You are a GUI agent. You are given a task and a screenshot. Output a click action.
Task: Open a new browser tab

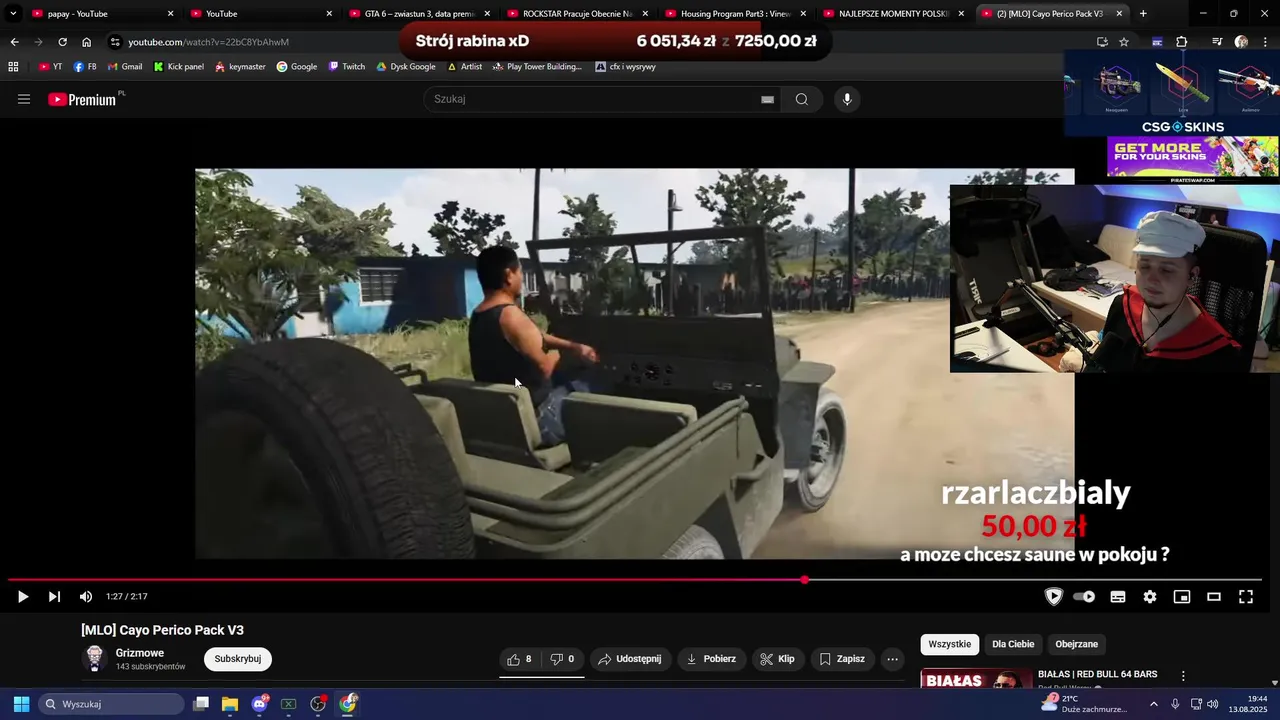(1143, 14)
